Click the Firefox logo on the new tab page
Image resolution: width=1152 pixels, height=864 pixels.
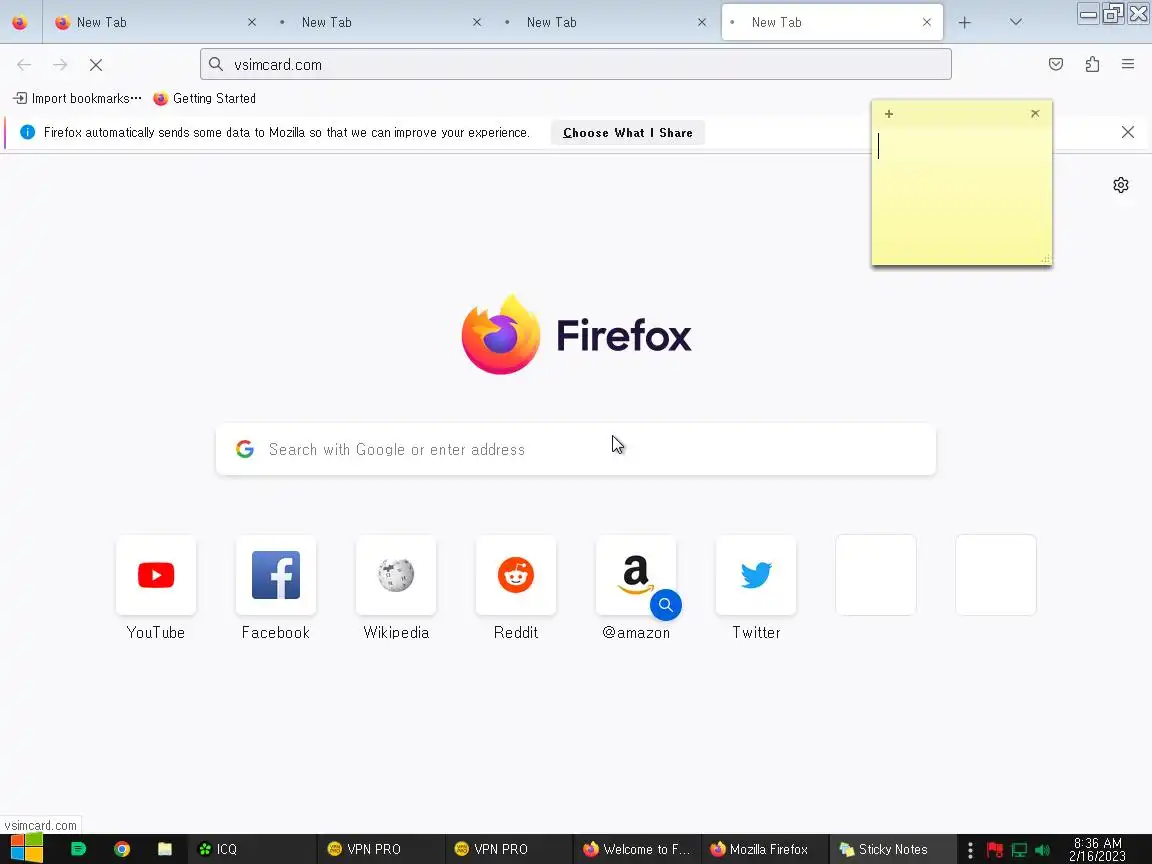point(500,335)
